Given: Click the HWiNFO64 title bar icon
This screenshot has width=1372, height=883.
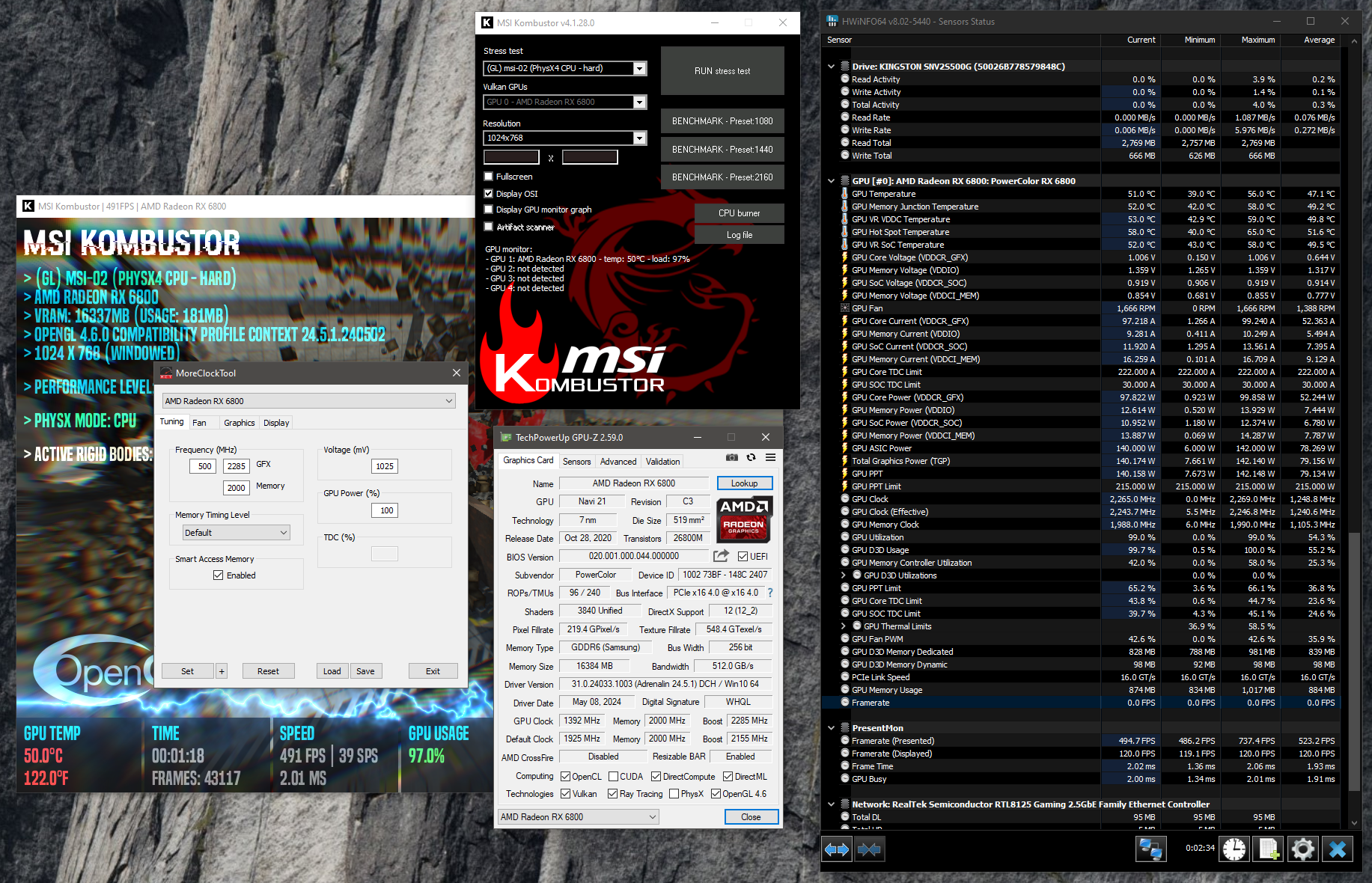Looking at the screenshot, I should 832,21.
